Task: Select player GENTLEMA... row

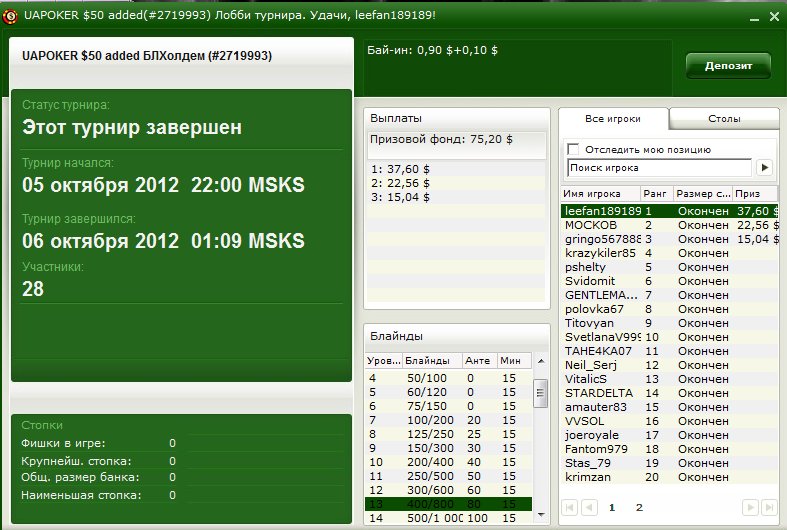Action: (x=670, y=295)
